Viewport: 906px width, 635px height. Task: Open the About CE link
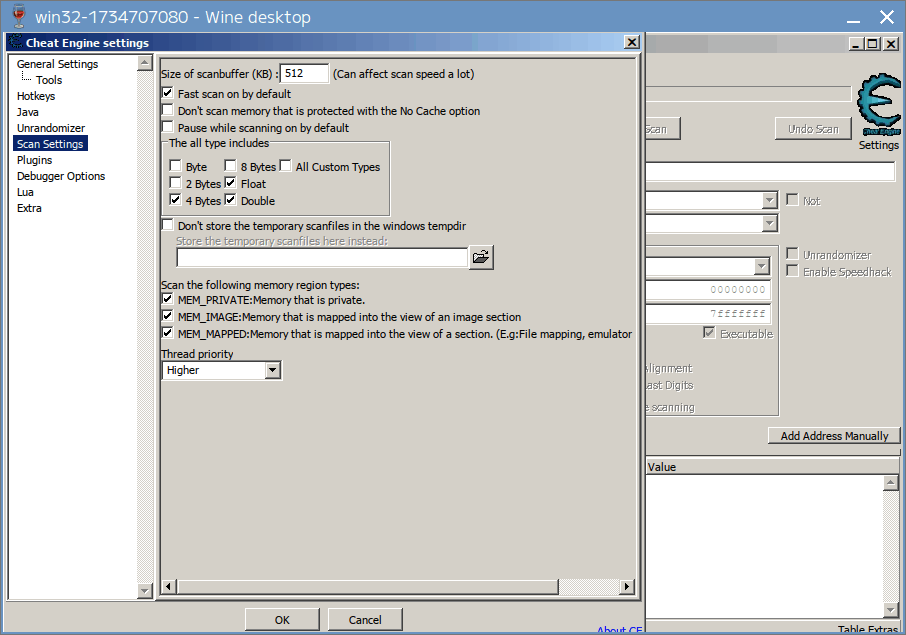[619, 630]
